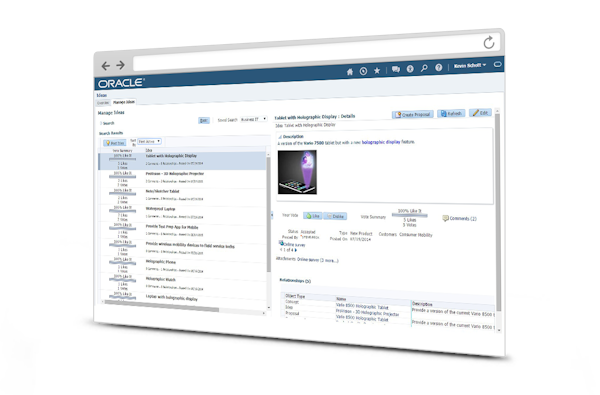Select the Holographic Phone idea row
Viewport: 600px width, 395px height.
183,266
